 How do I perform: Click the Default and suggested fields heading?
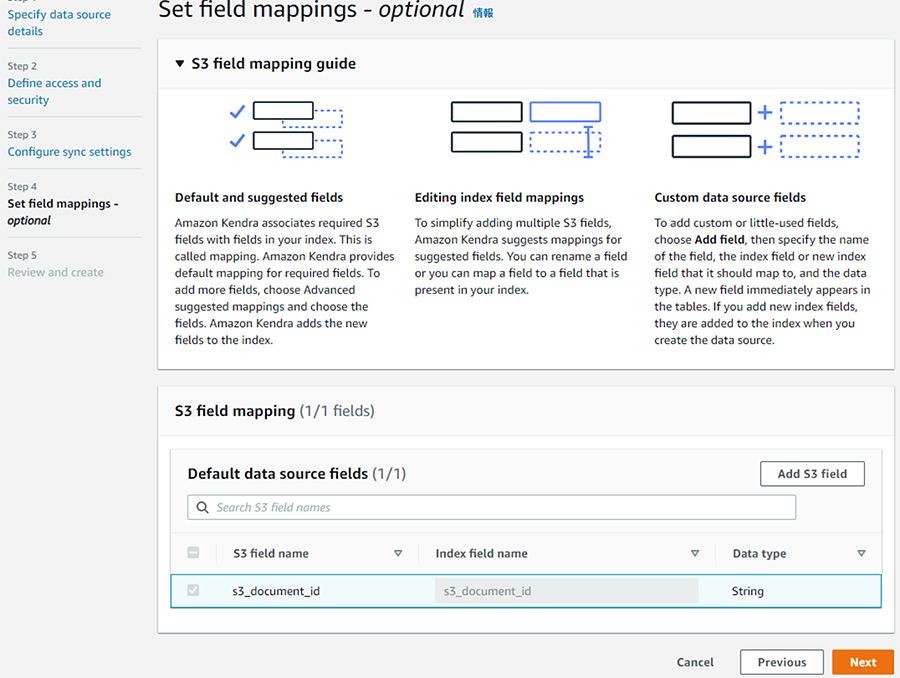(x=259, y=197)
